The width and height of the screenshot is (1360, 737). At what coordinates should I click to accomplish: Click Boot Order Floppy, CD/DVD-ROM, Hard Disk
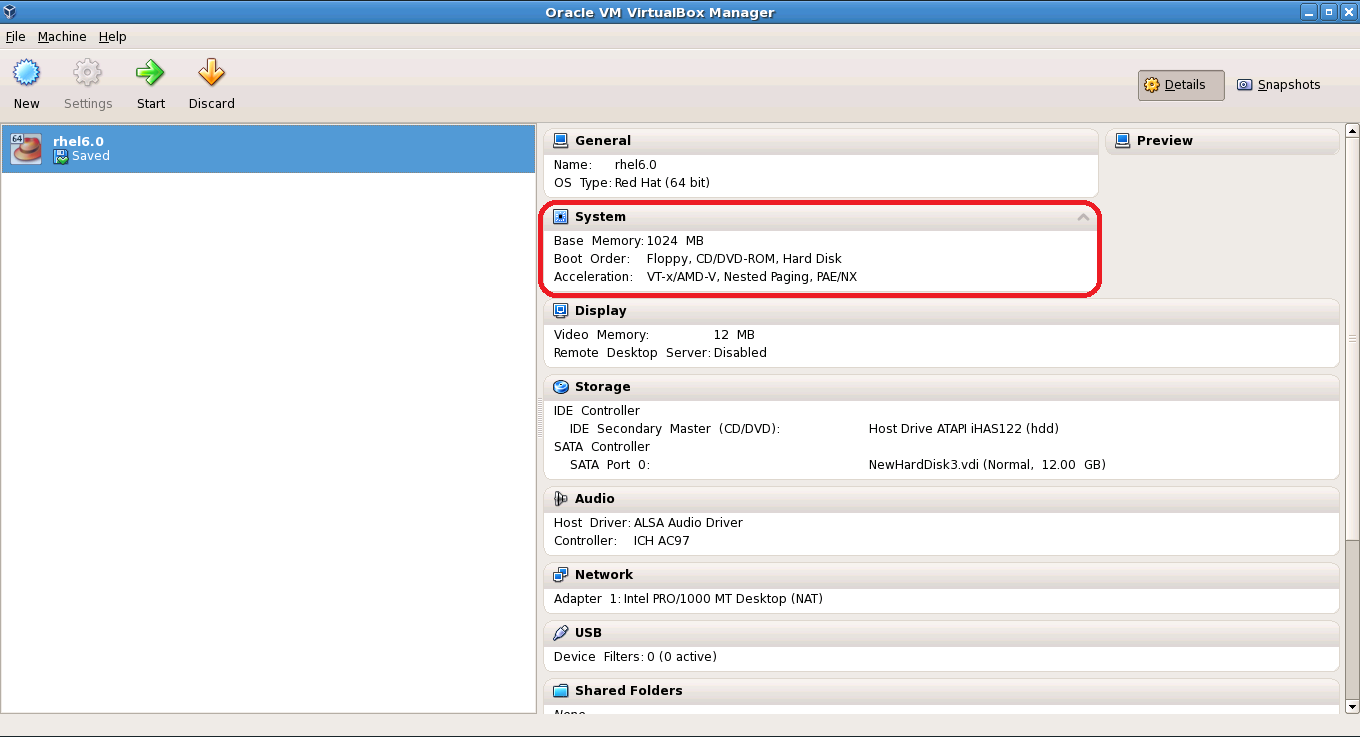click(744, 259)
